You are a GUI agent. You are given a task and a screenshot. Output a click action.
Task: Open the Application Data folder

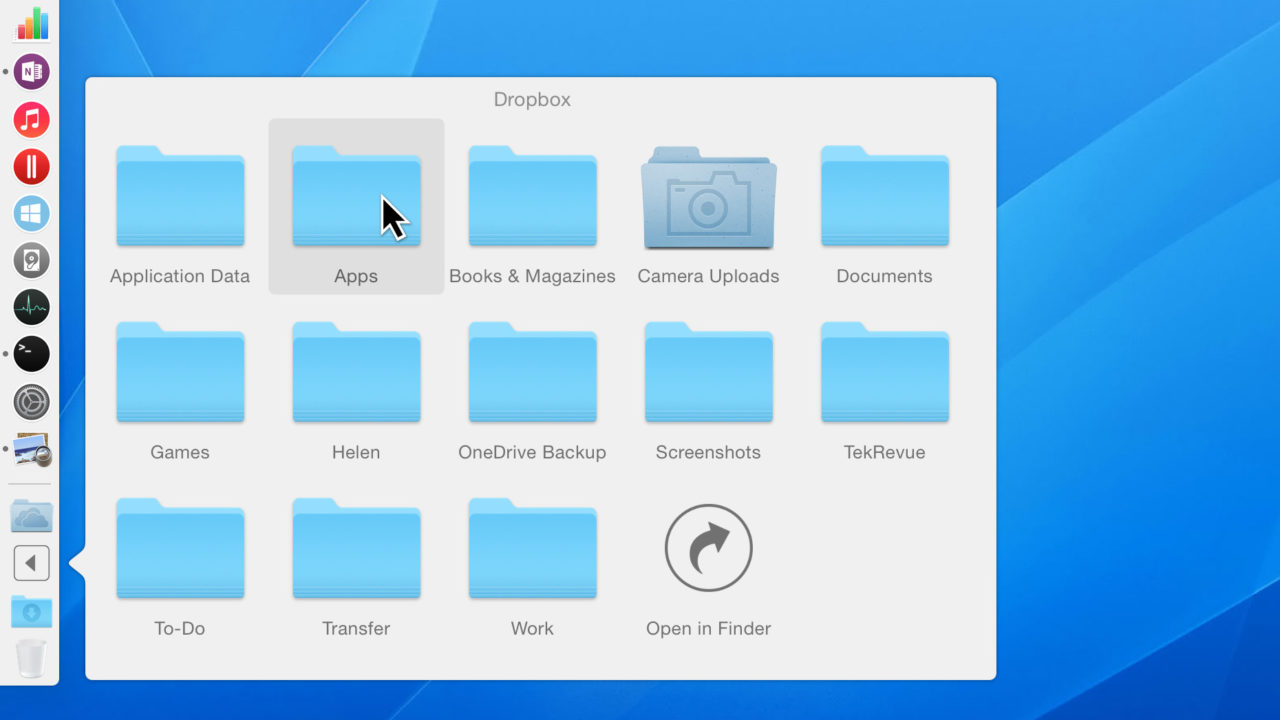(180, 196)
